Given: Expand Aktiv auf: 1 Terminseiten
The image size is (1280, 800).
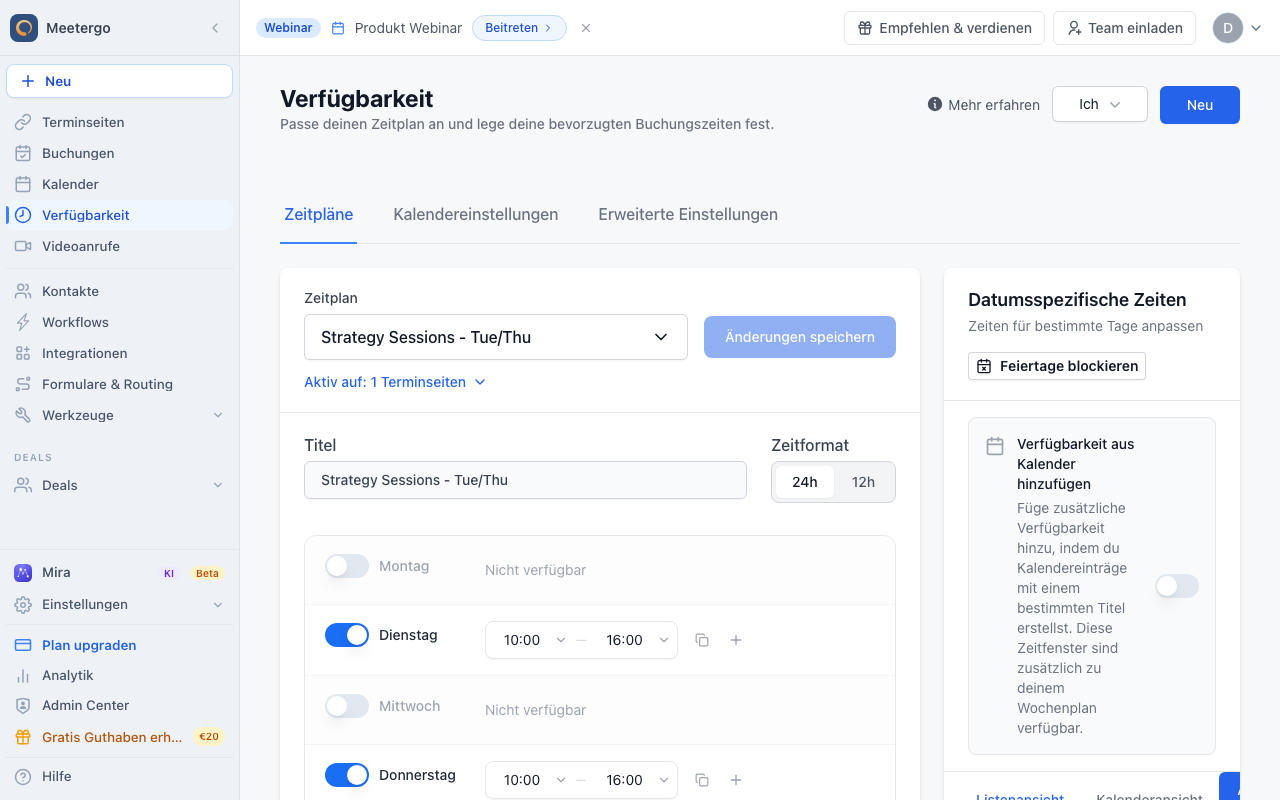Looking at the screenshot, I should pyautogui.click(x=395, y=382).
